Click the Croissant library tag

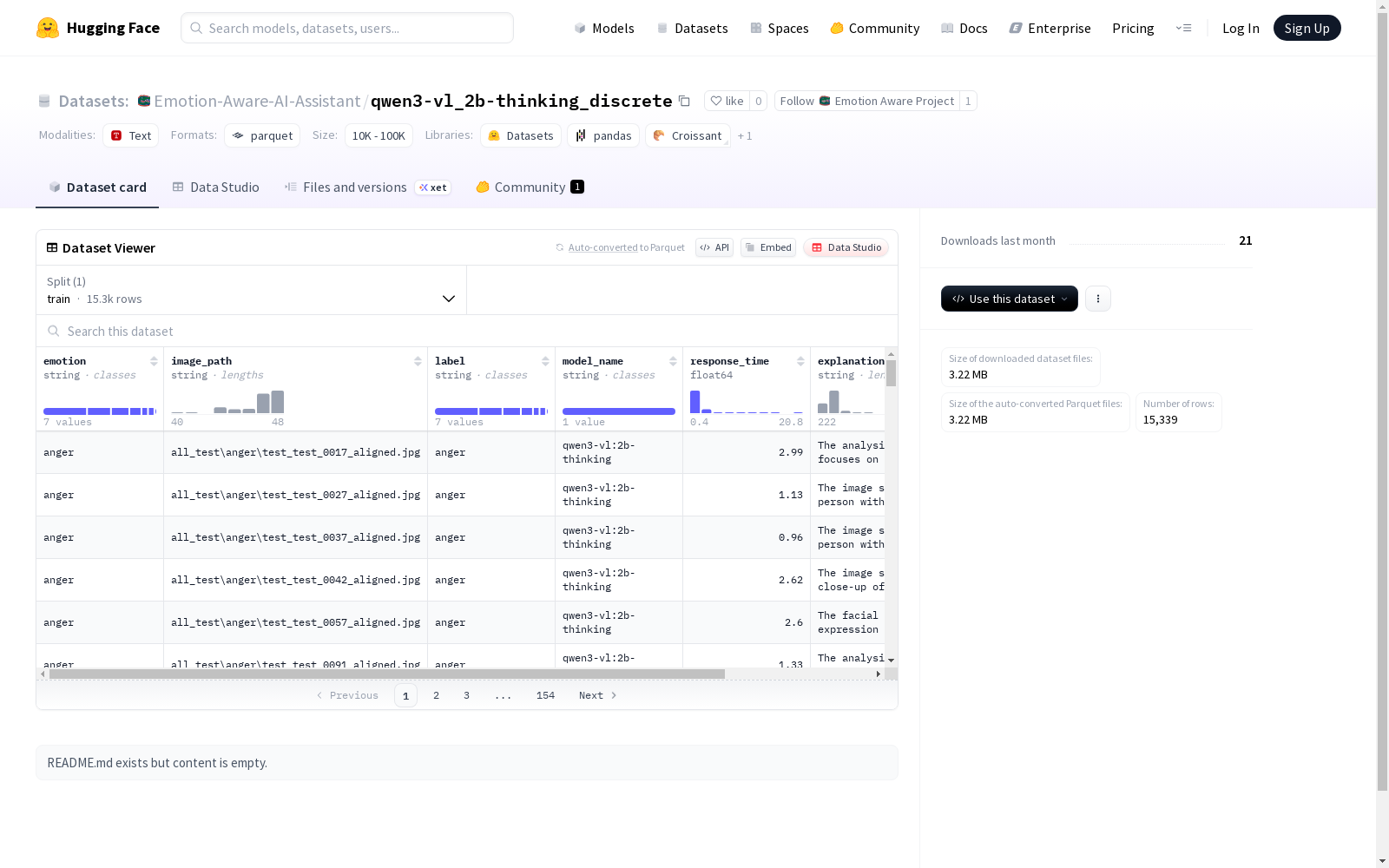tap(688, 135)
